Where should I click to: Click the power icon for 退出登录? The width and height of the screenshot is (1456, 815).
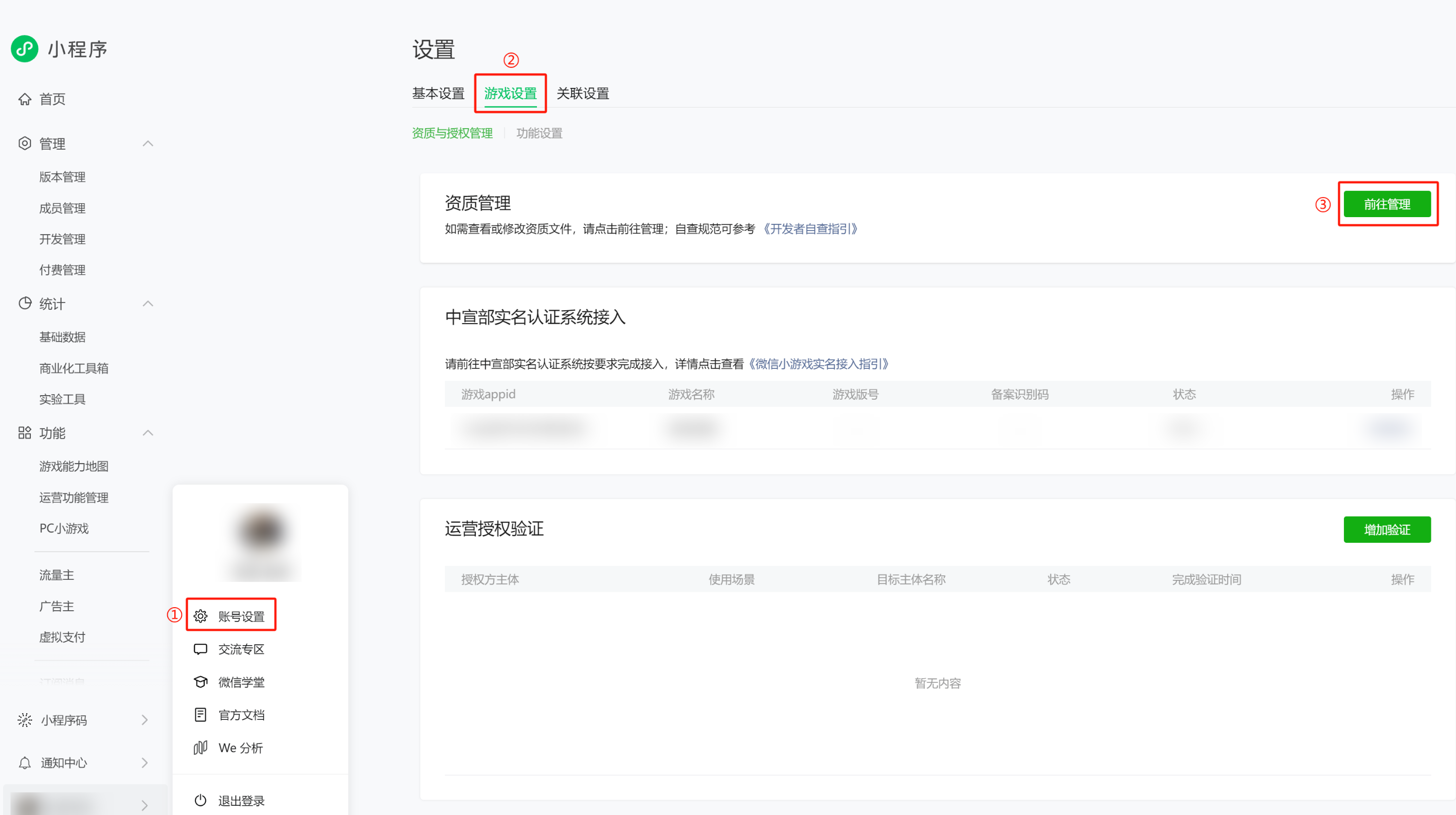[201, 800]
